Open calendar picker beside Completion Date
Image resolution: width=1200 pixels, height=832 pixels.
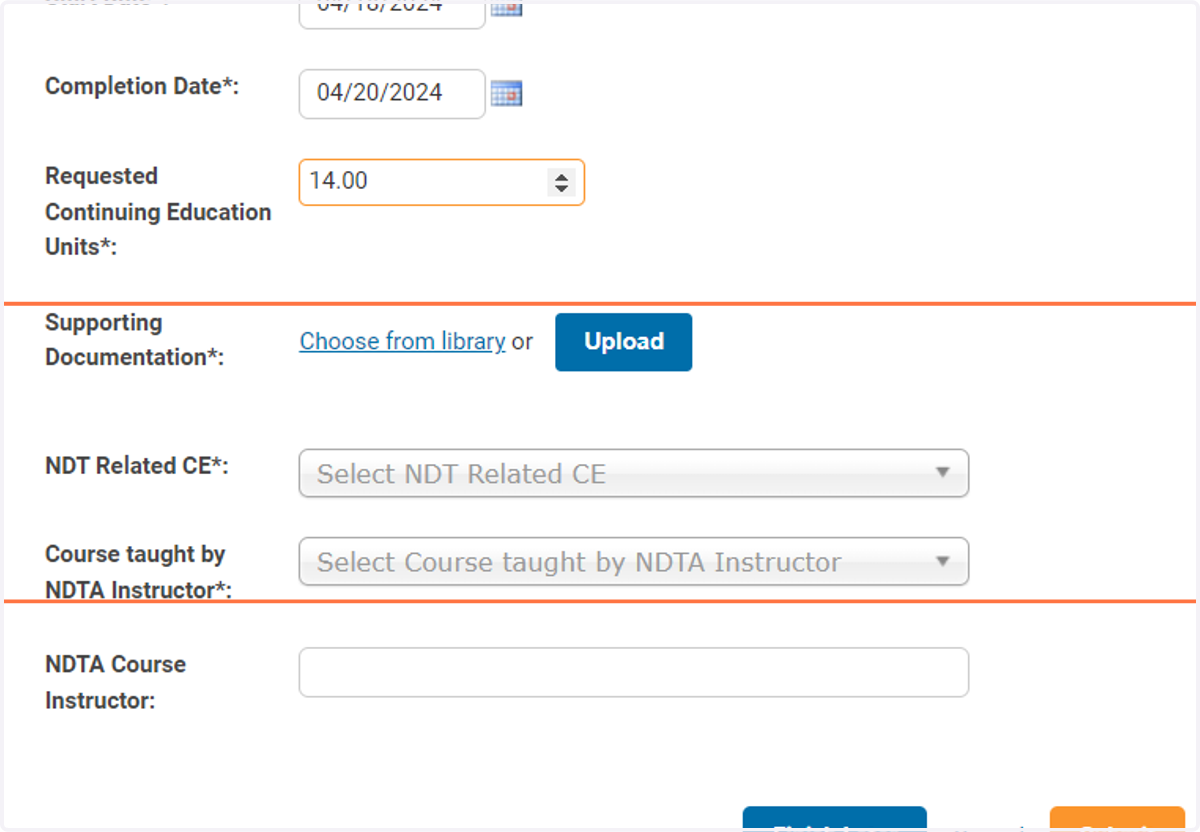[x=507, y=93]
